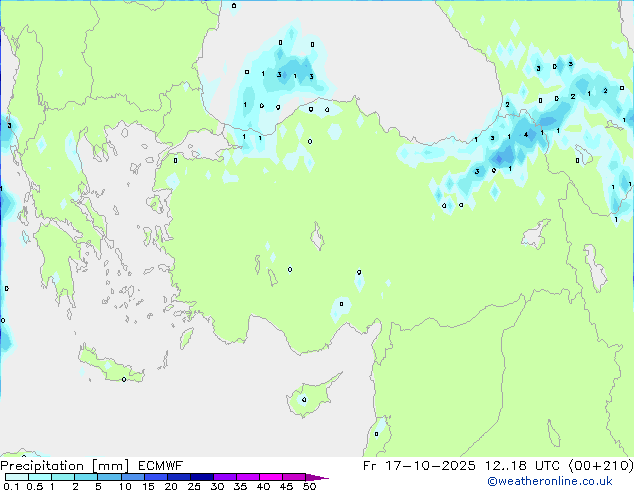Select the 'ECMWF' model label
Screen dimensions: 634x490
point(160,466)
